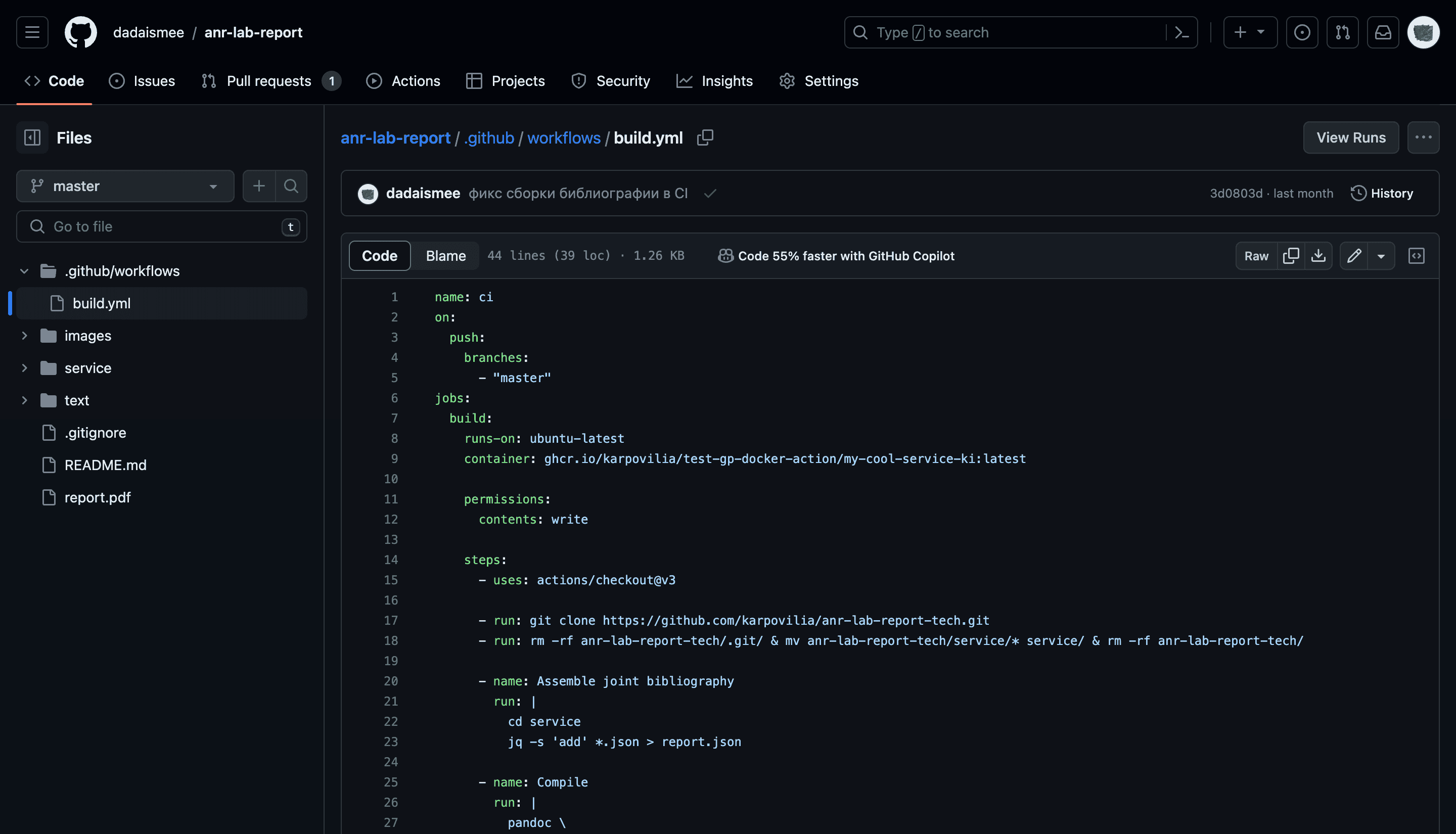Click the View Runs button
The width and height of the screenshot is (1456, 834).
[1351, 137]
